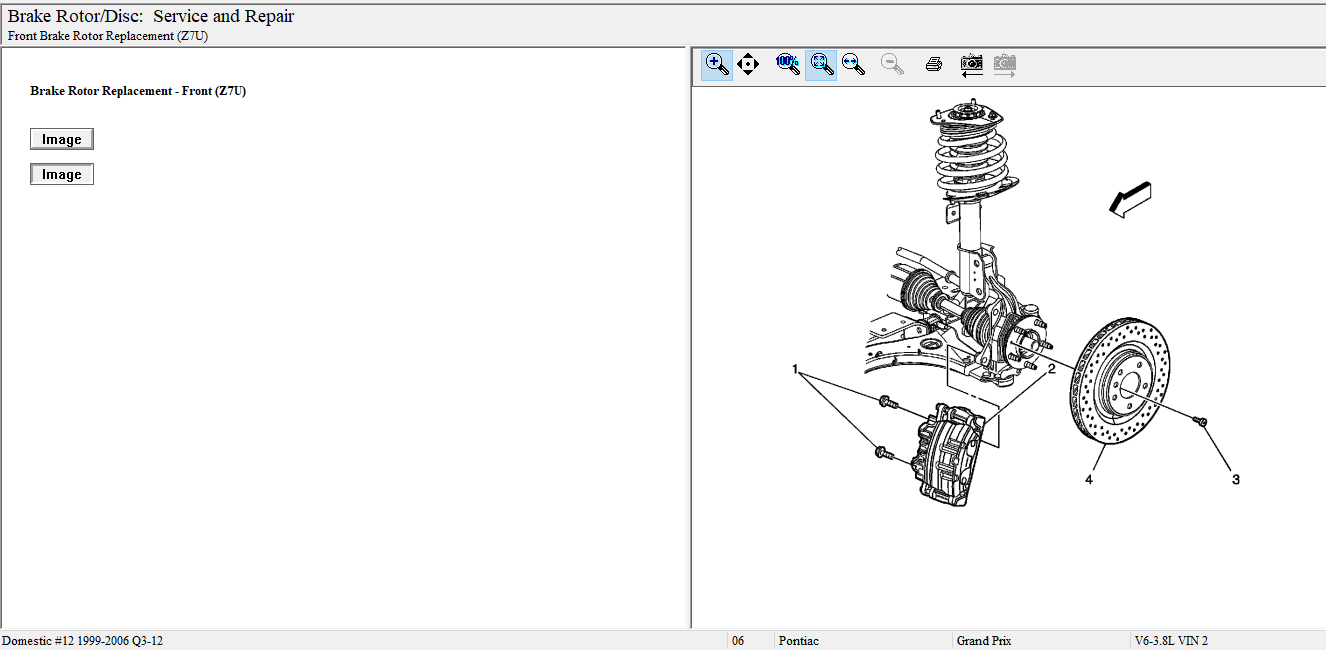1326x650 pixels.
Task: Select the zoom in magnifier tool
Action: 716,65
